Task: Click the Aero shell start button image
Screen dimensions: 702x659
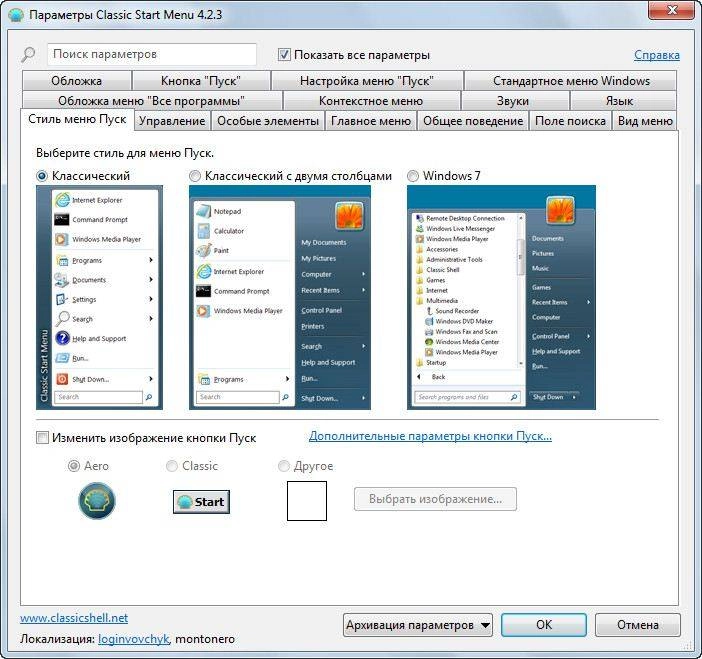Action: pos(97,501)
